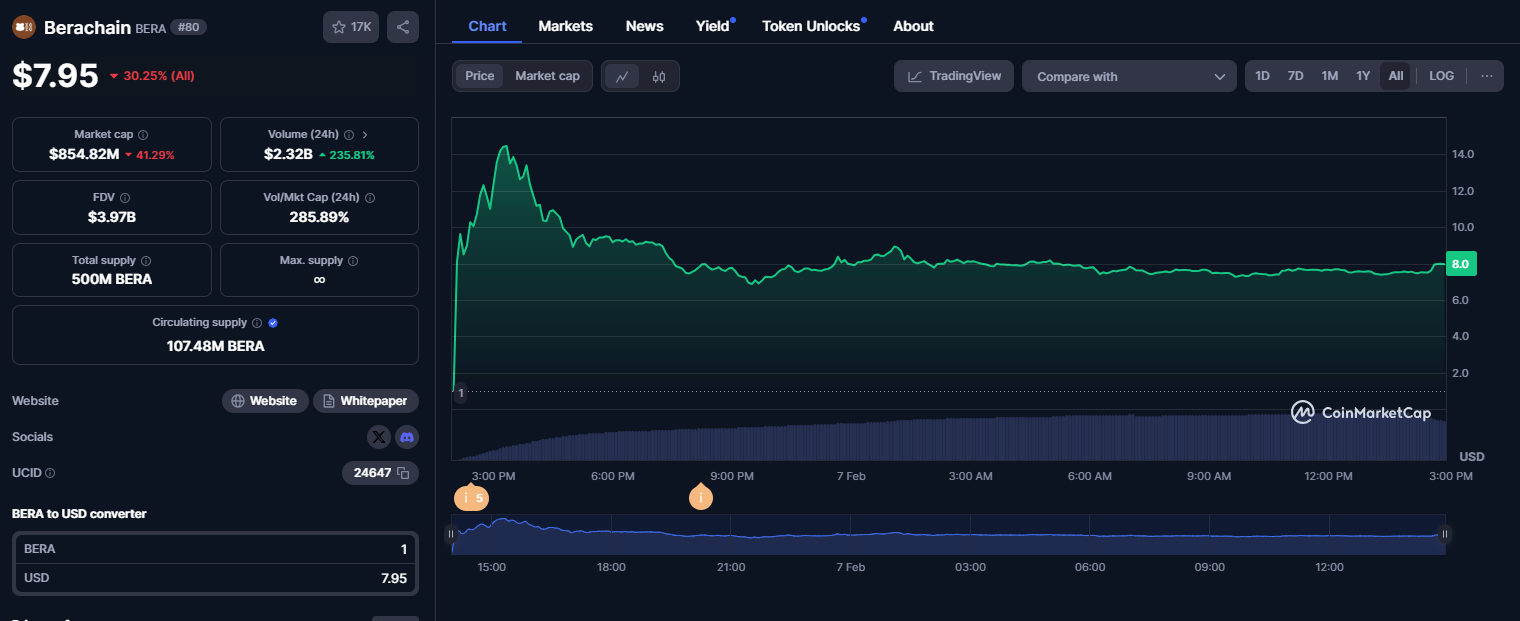
Task: Add Berachain to watchlist via star button
Action: click(351, 27)
